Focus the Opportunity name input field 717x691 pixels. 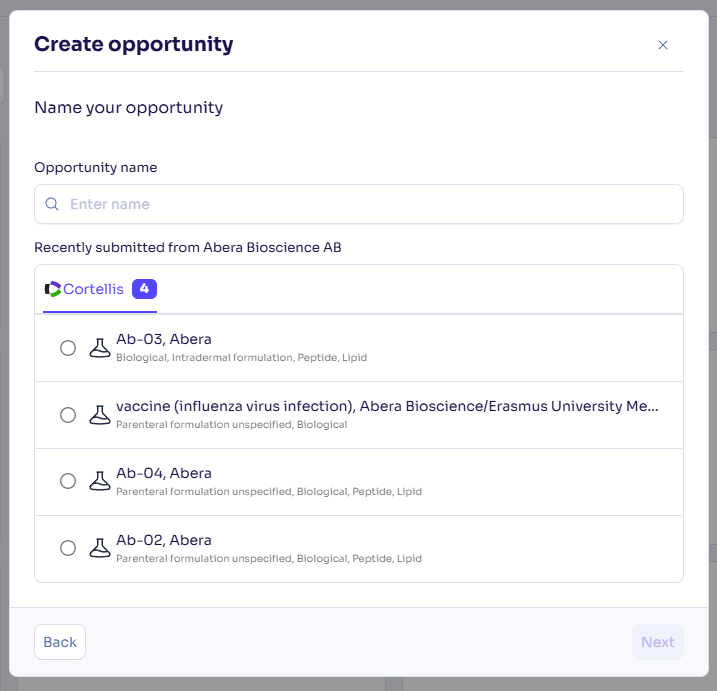pos(359,204)
